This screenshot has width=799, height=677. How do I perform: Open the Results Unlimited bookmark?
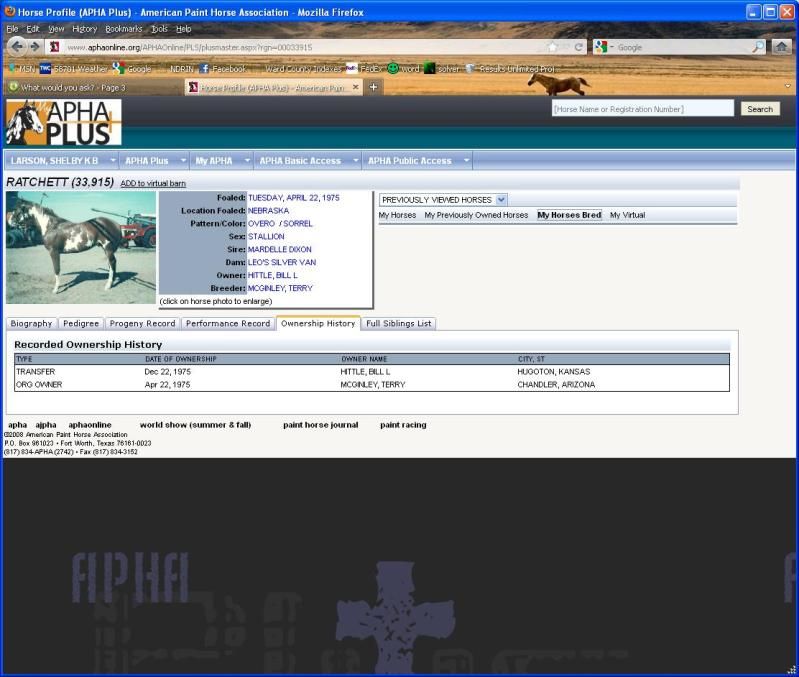[511, 68]
